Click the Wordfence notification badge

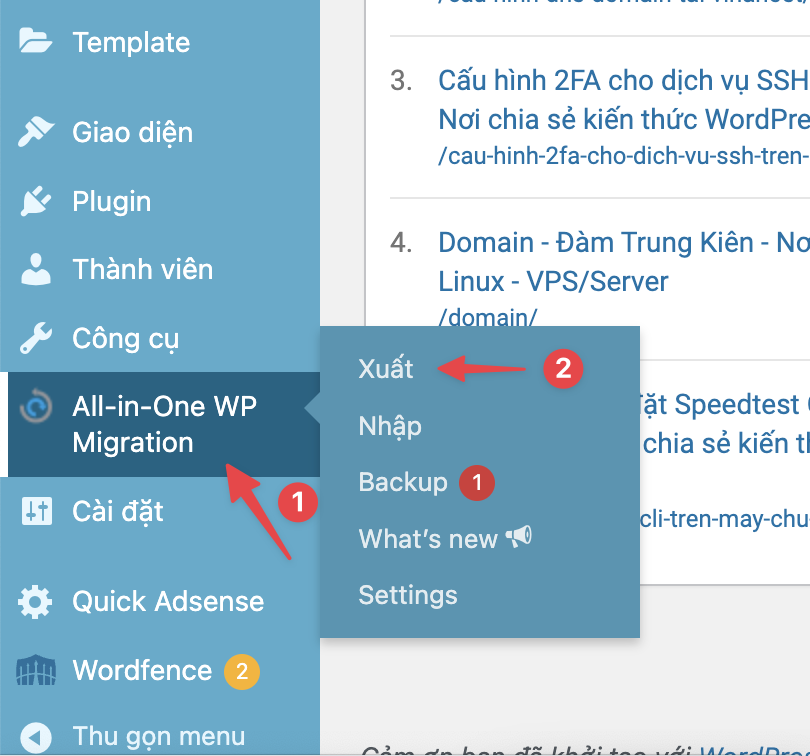(242, 671)
